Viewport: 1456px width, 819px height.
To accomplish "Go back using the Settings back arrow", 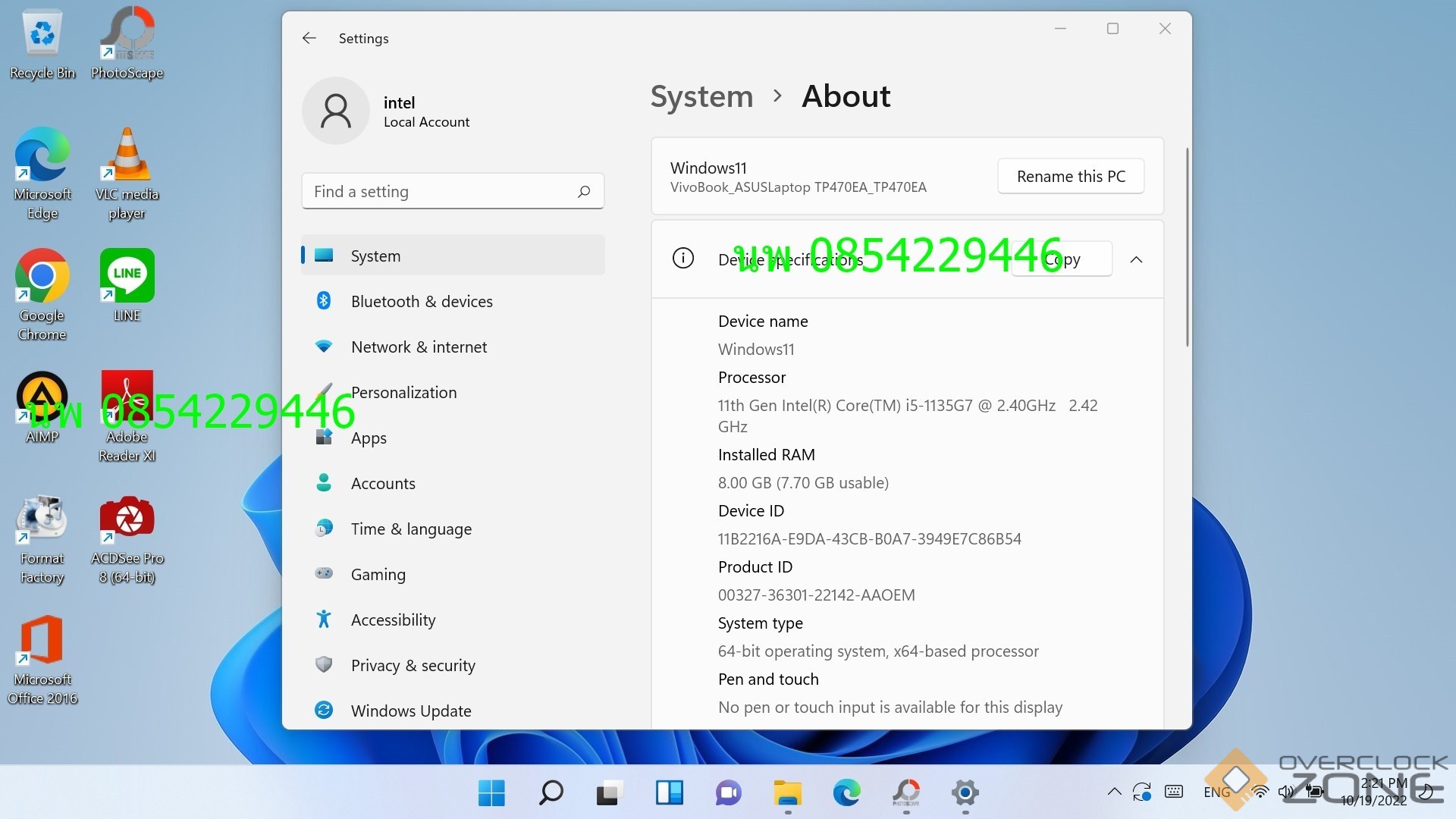I will point(309,39).
